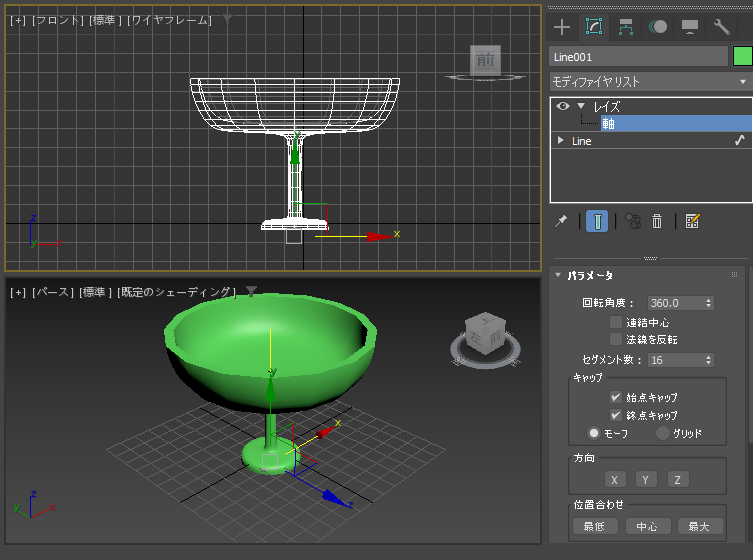Click front viewport filter funnel icon
This screenshot has width=753, height=560.
click(227, 19)
